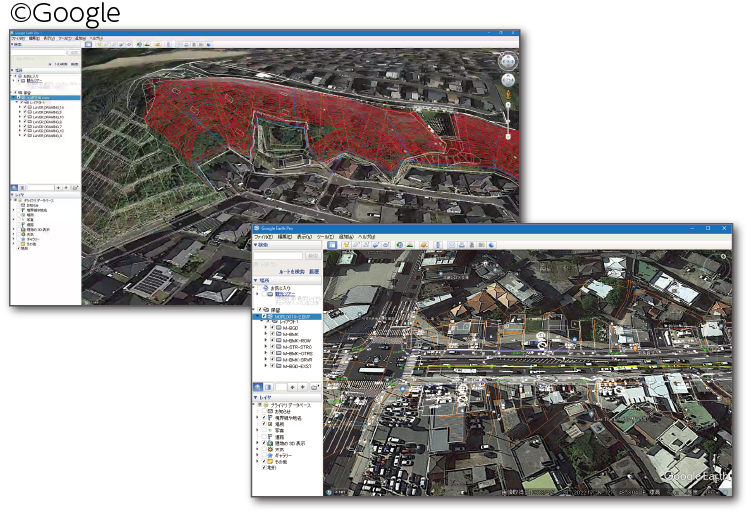
Task: Toggle sunlight icon in front window toolbar
Action: tap(410, 245)
